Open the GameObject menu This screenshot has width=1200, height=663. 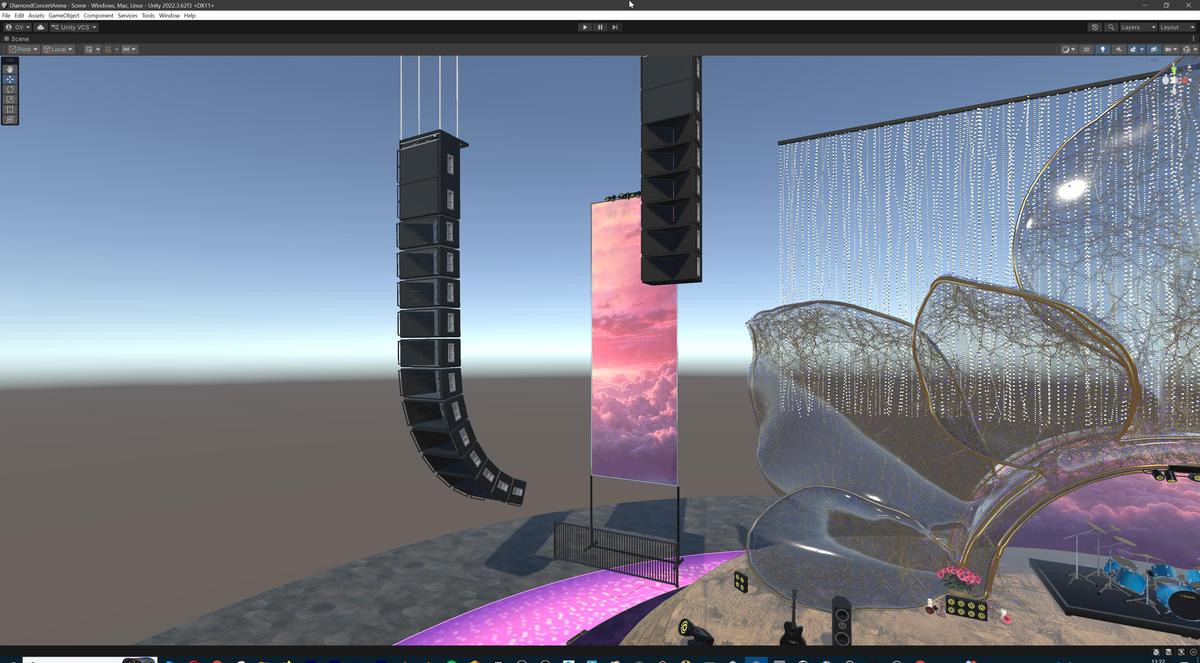64,16
